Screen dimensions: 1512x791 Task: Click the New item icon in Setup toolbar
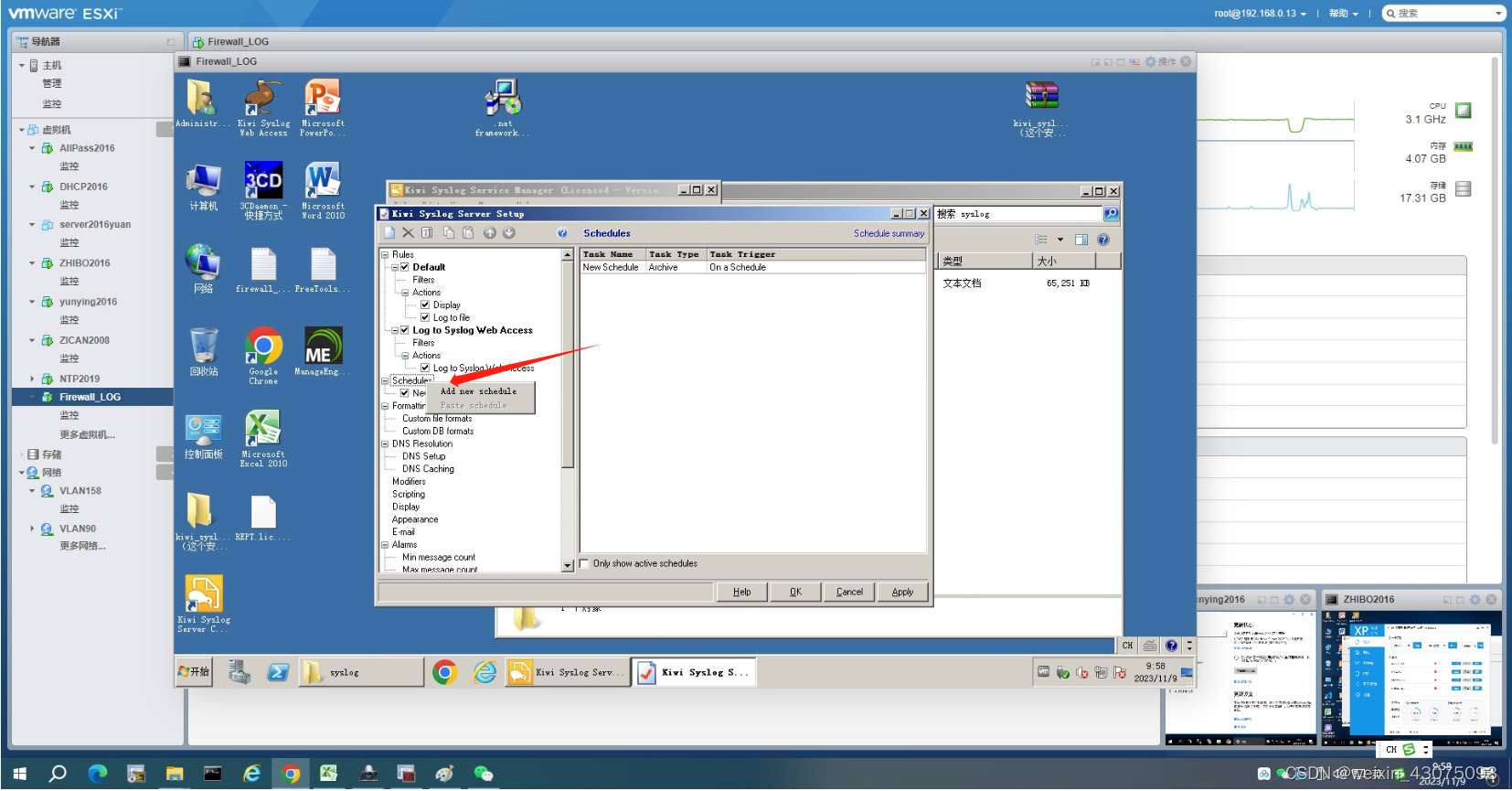[389, 233]
